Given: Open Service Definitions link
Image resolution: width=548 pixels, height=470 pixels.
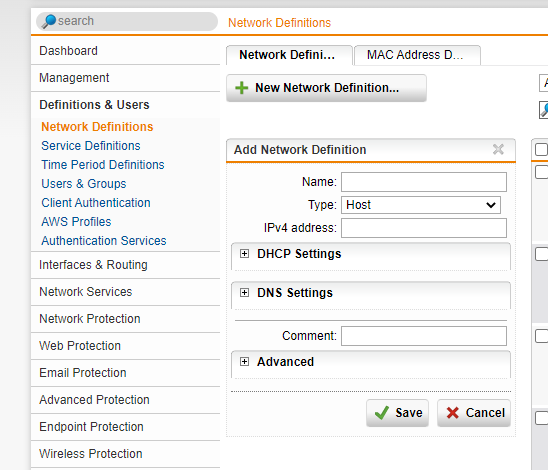Looking at the screenshot, I should pos(91,146).
